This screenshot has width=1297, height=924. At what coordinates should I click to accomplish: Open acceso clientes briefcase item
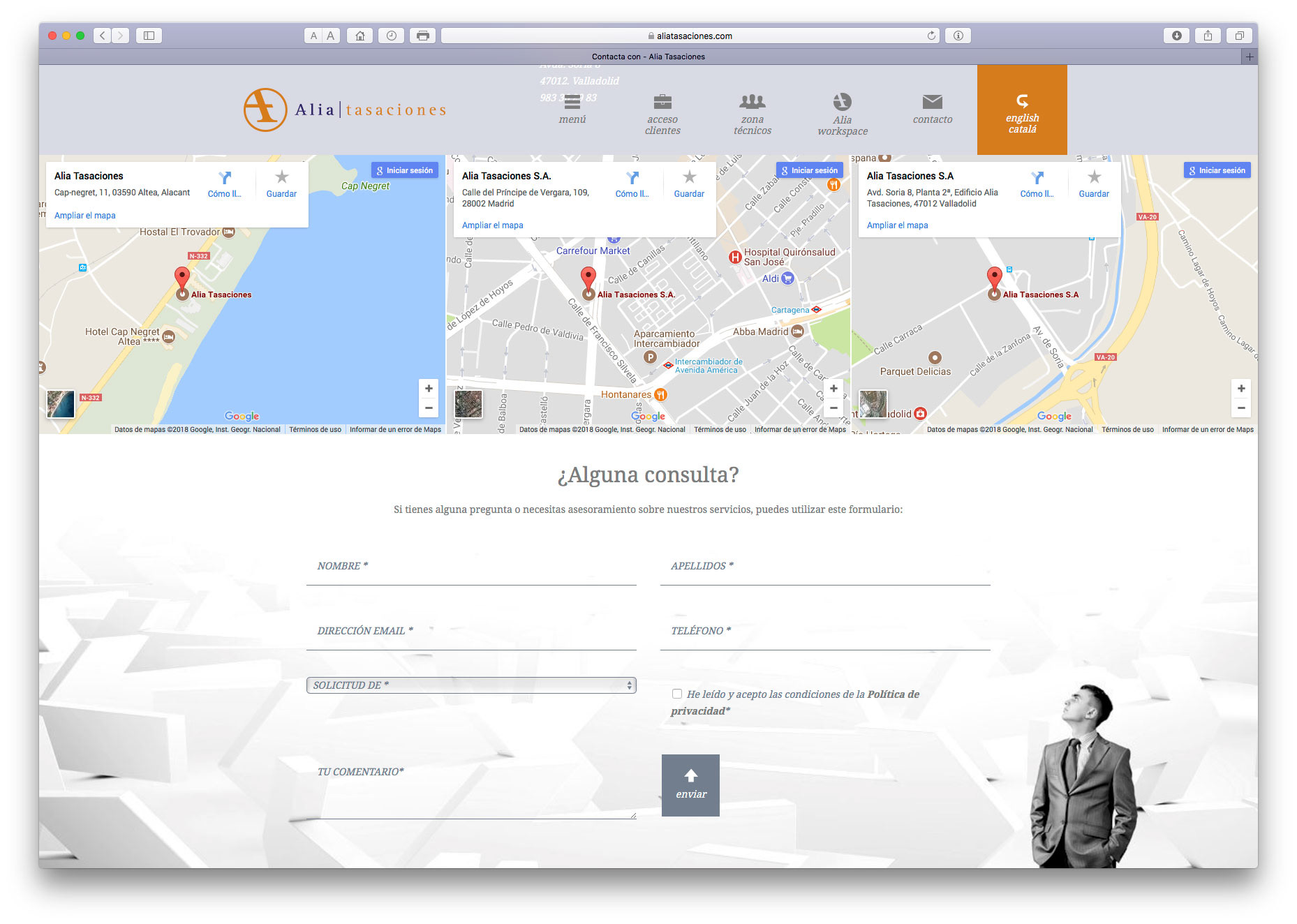coord(662,114)
